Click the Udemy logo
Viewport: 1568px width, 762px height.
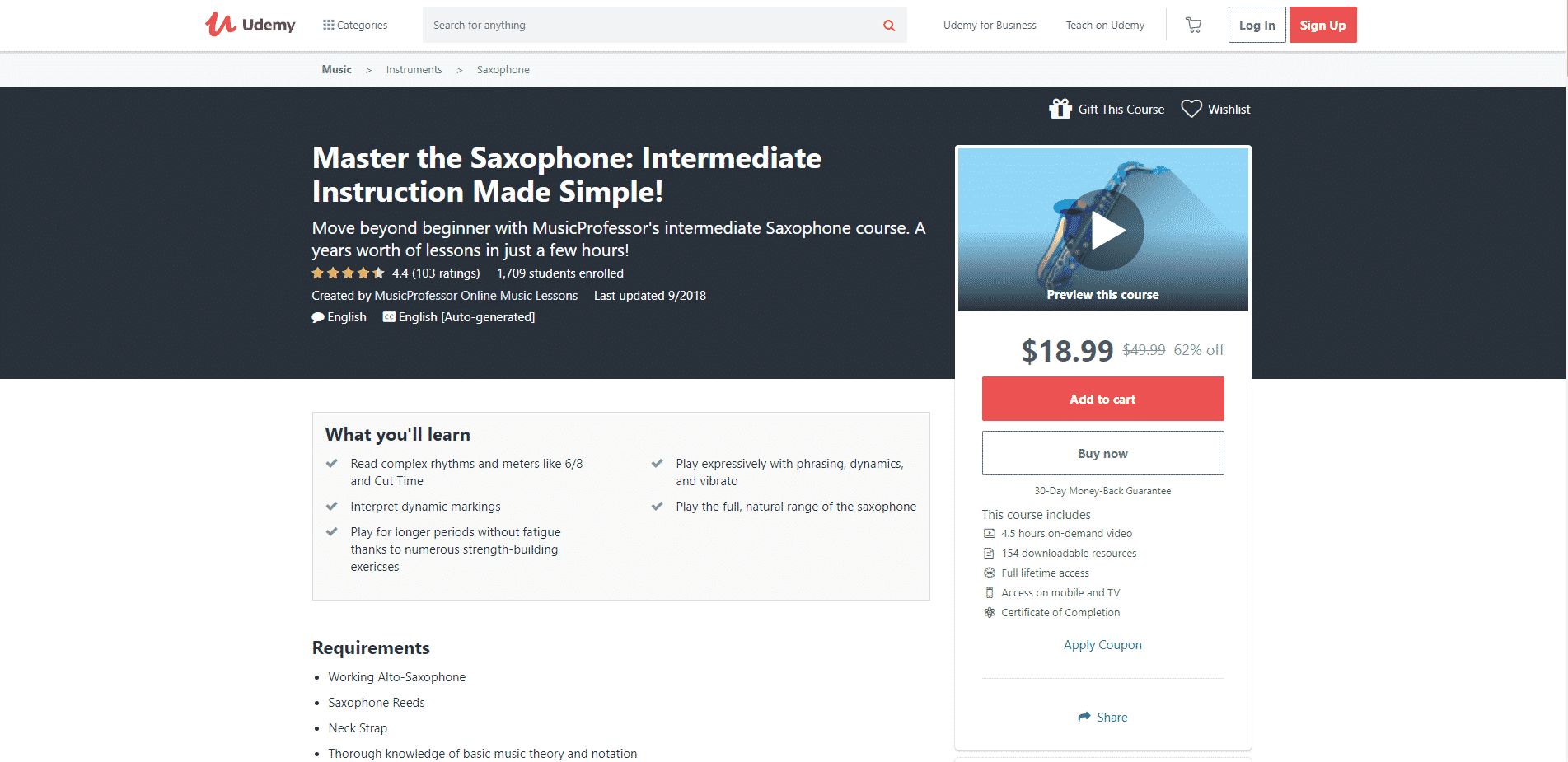[250, 25]
